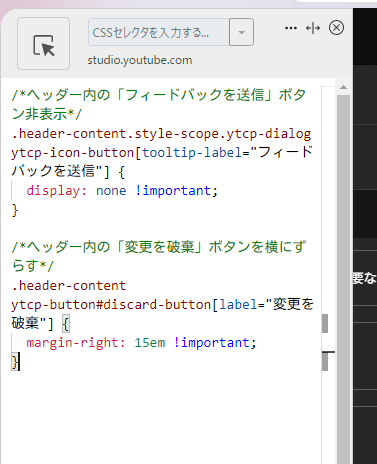Click the フィードバックを送信 ボタン非表示 comment
This screenshot has height=464, width=377.
[159, 104]
